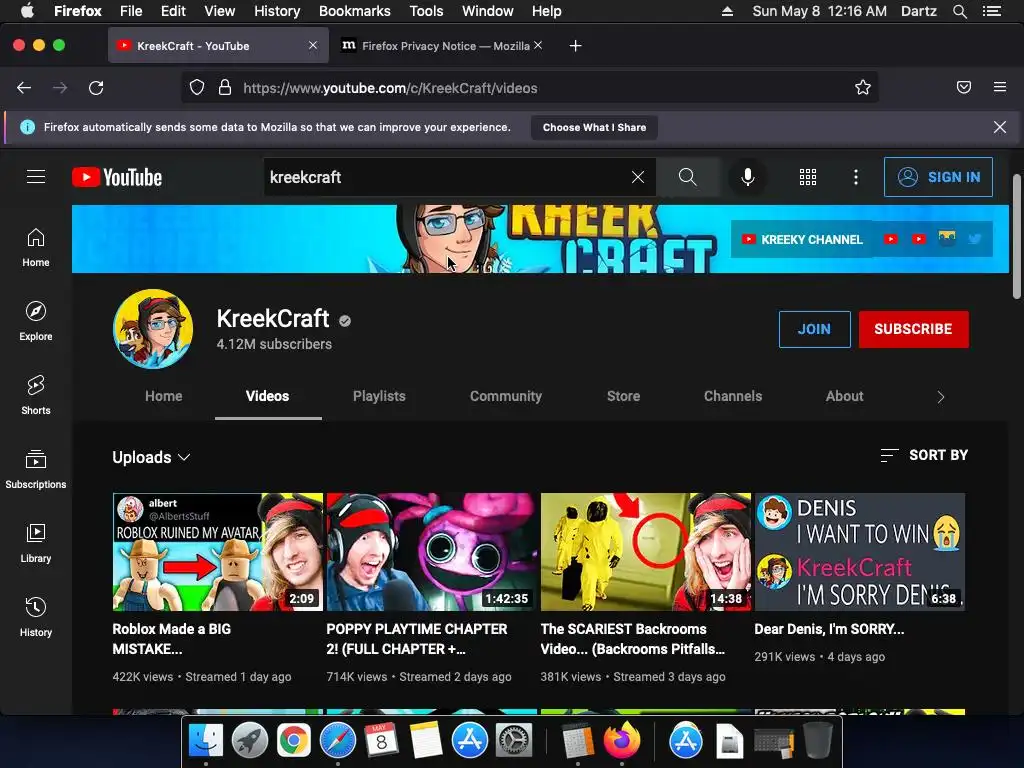Screen dimensions: 1024x768
Task: Click the Poppy Playtime 1:42:35 thumbnail
Action: pyautogui.click(x=432, y=552)
